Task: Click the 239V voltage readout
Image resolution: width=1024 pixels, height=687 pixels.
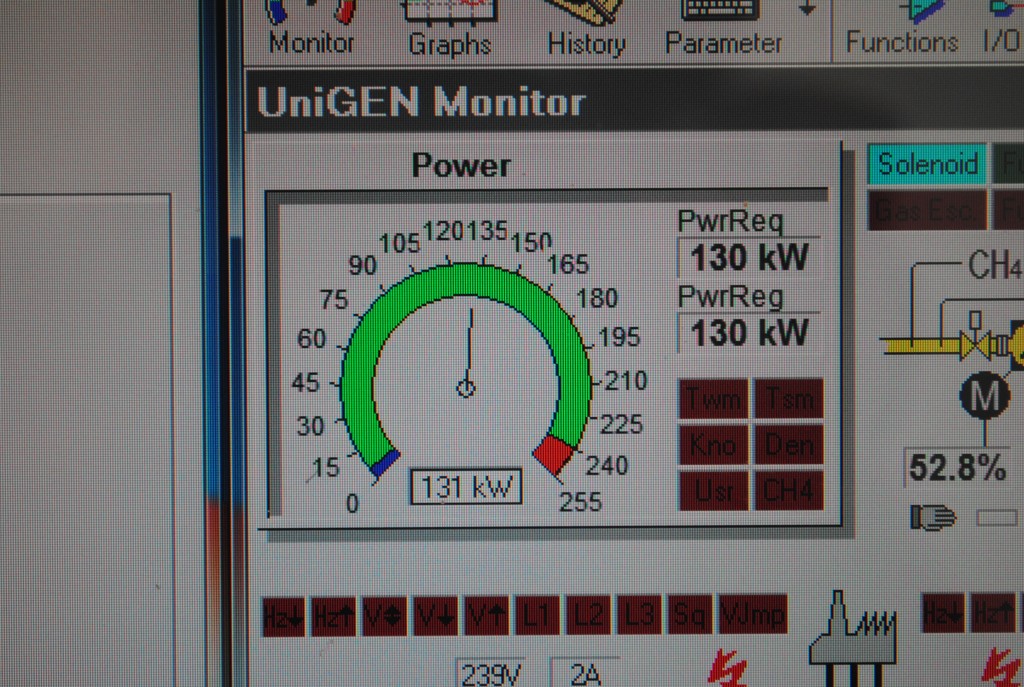Action: pos(490,673)
